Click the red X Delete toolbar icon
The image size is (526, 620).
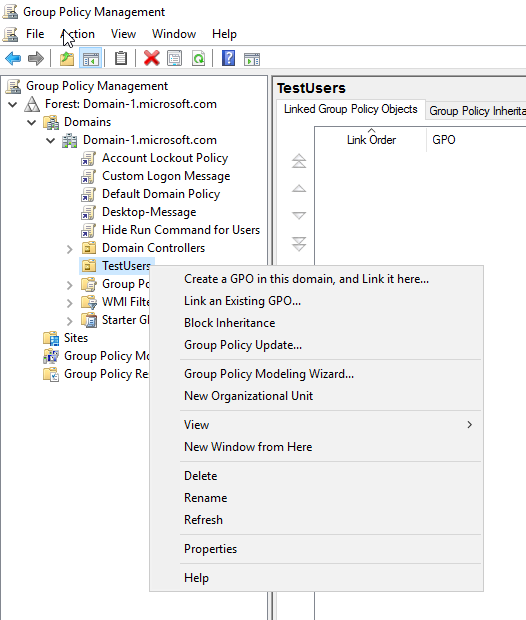point(151,59)
